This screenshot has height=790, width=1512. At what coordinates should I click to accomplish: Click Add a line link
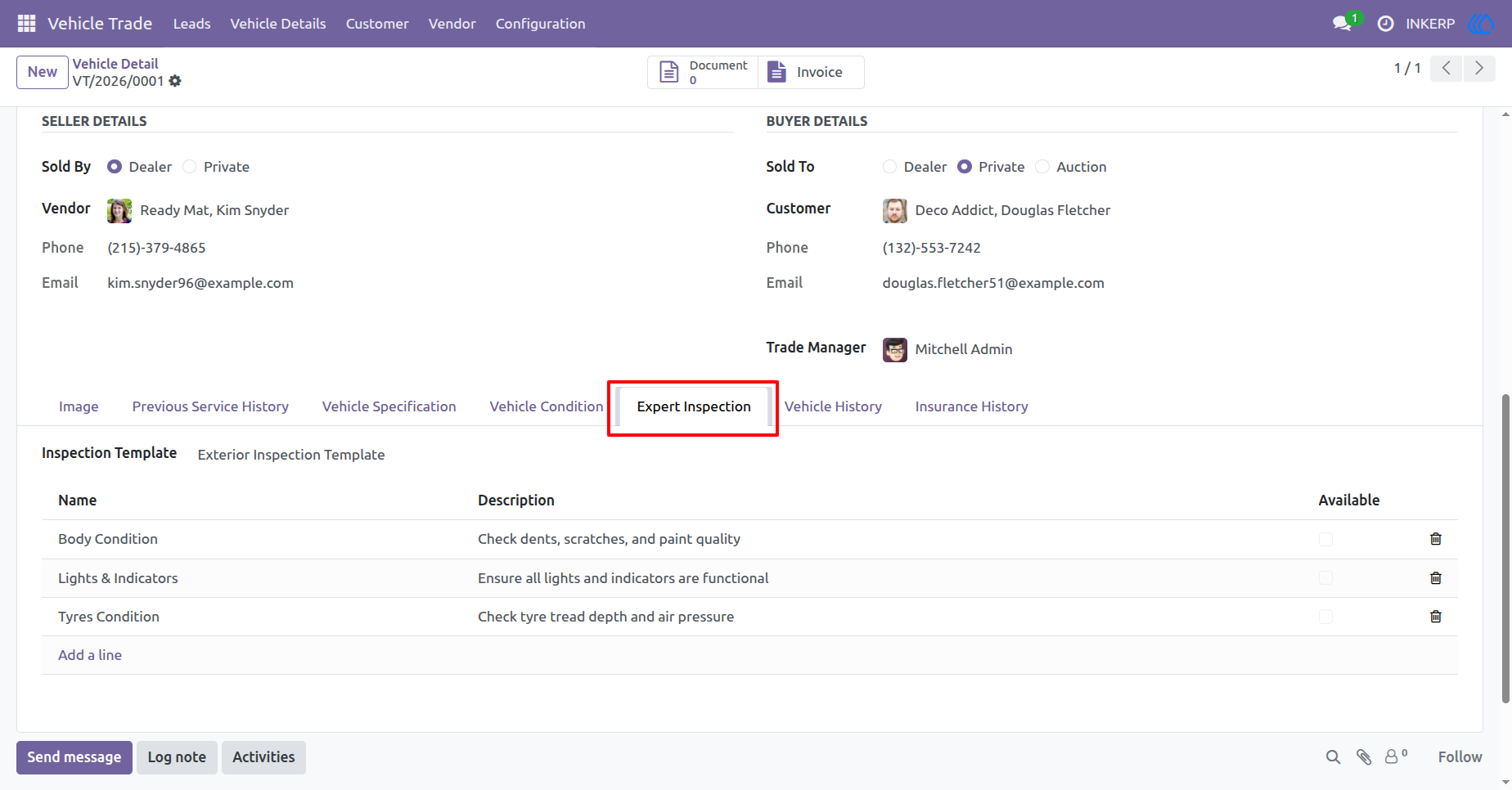click(90, 655)
